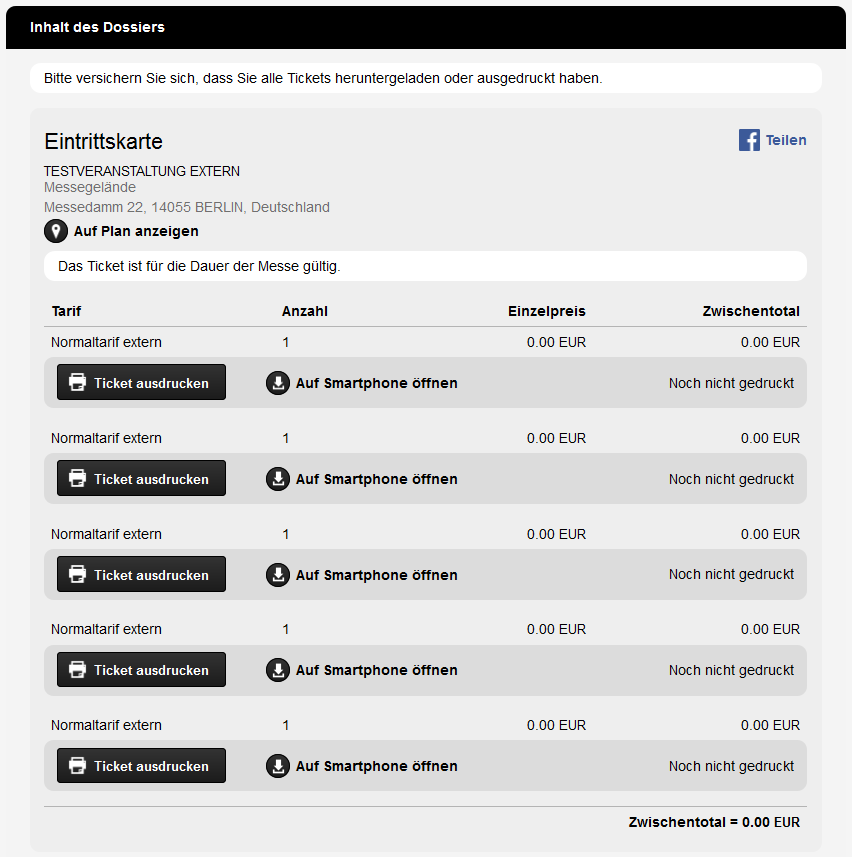The height and width of the screenshot is (857, 852).
Task: Click printer icon in fifth ticket row
Action: [77, 765]
